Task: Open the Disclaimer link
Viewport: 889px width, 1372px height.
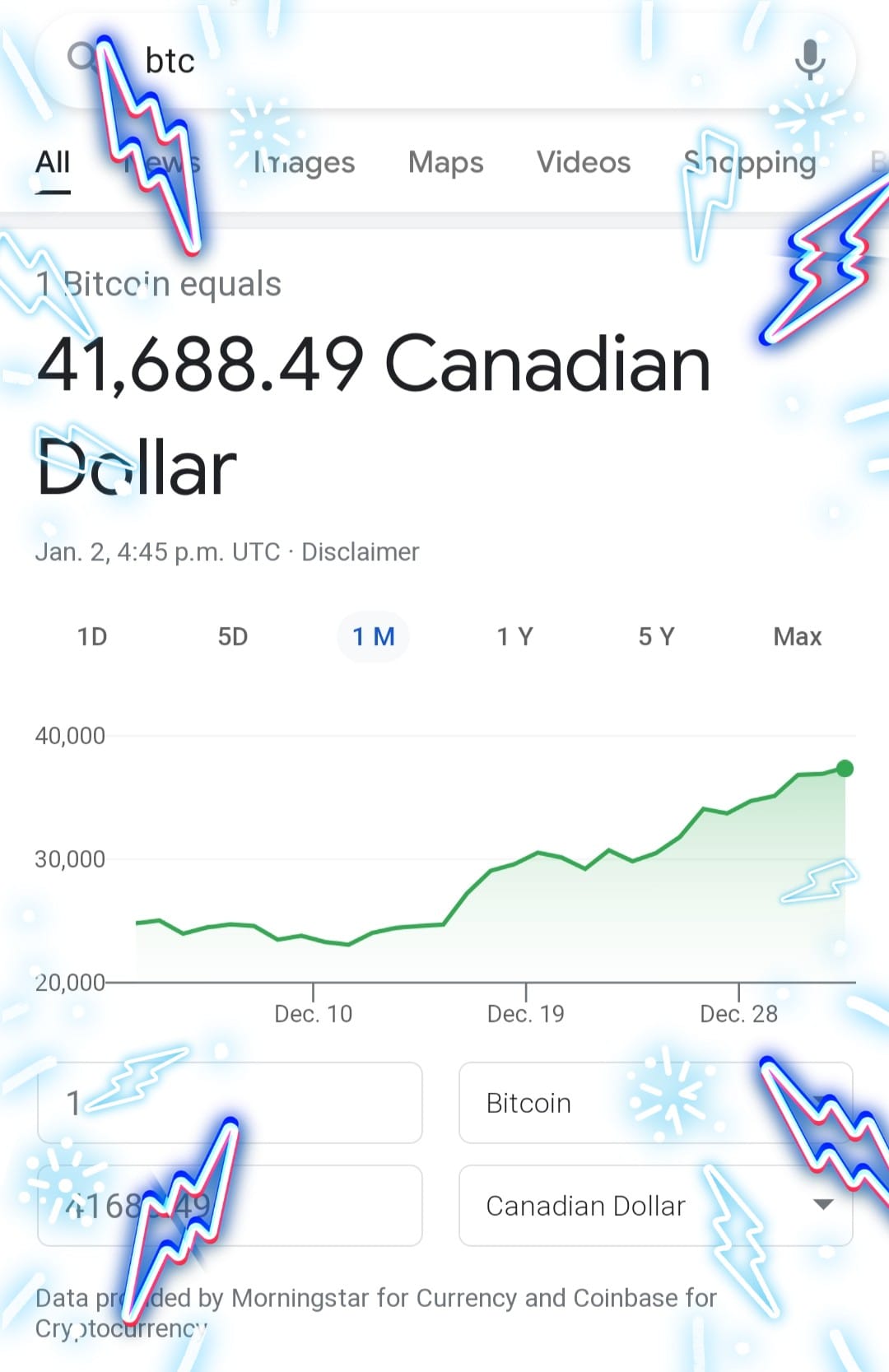Action: [360, 551]
